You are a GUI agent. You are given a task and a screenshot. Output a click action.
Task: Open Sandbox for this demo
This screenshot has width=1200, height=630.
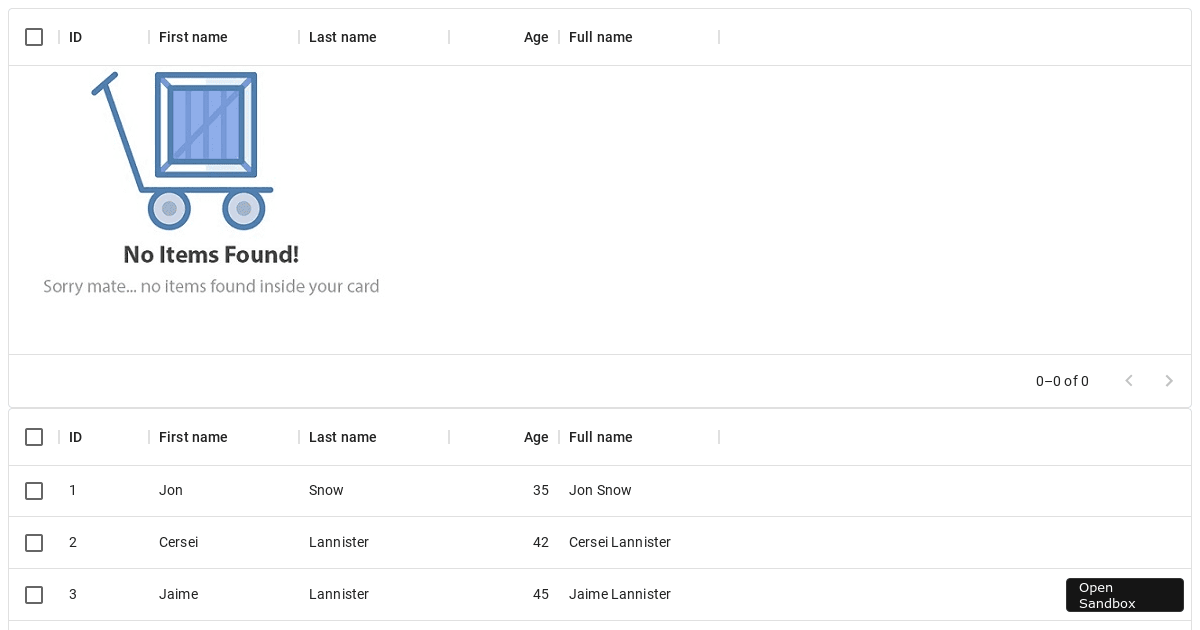[x=1125, y=595]
